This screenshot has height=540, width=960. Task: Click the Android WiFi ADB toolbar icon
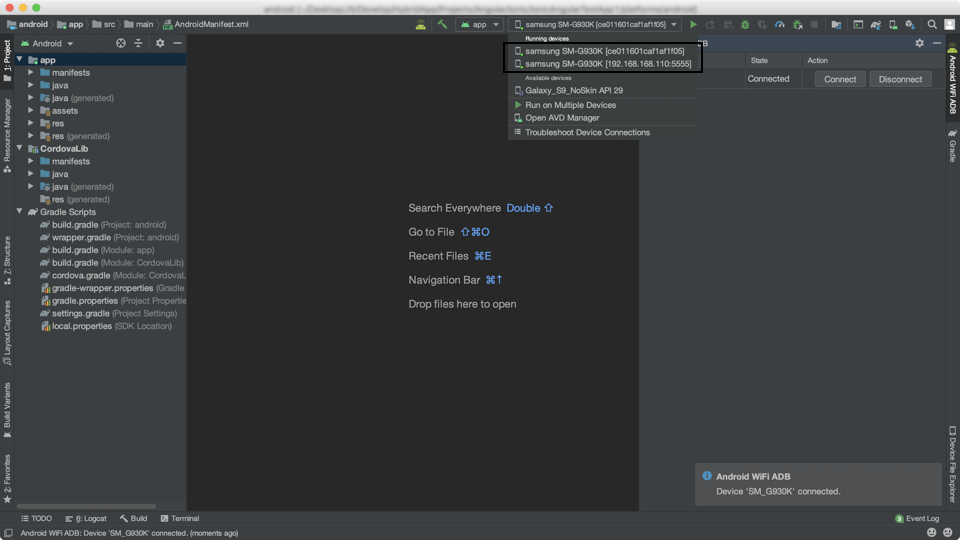pyautogui.click(x=421, y=24)
